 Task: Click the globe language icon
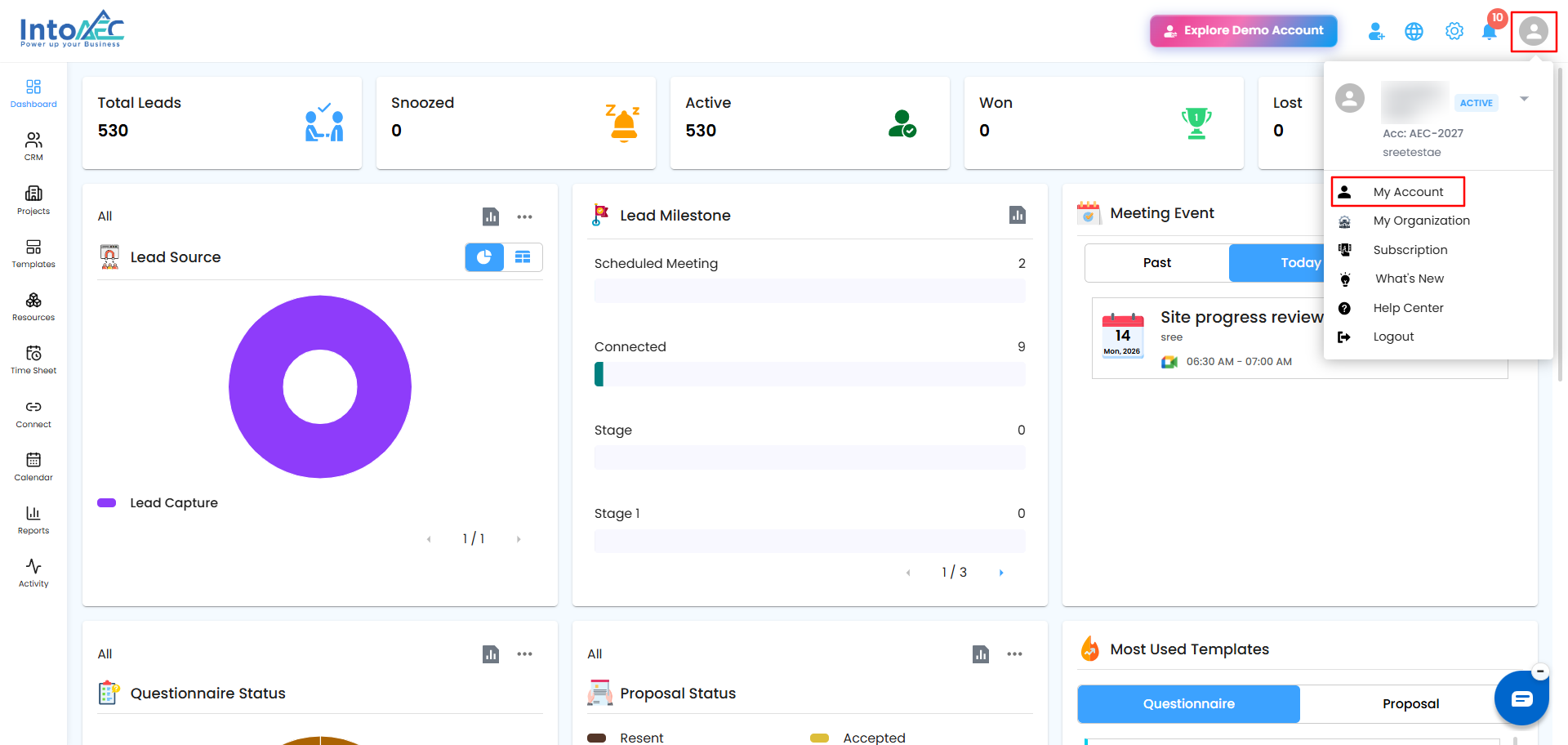pos(1414,31)
